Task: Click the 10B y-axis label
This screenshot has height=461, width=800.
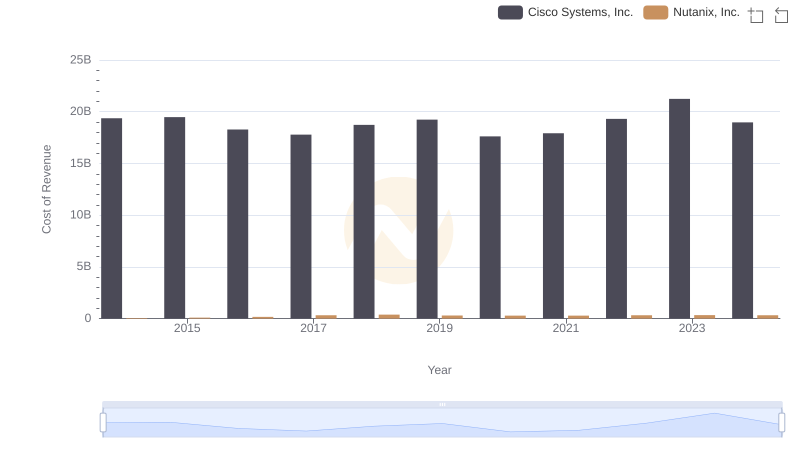Action: 81,215
